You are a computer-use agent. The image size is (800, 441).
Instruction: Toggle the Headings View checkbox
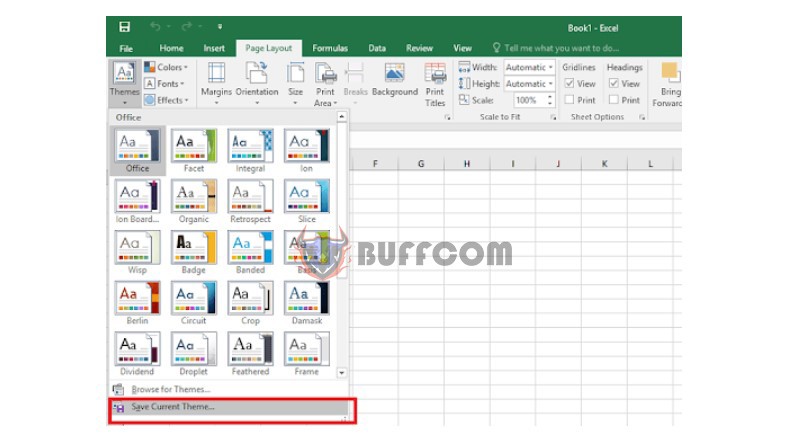click(x=614, y=83)
